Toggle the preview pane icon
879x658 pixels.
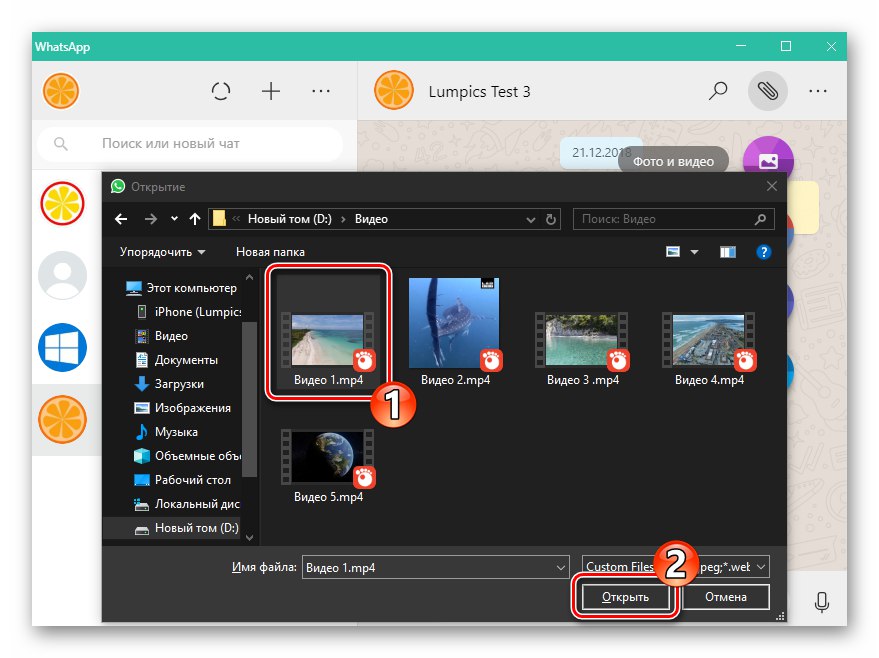click(x=728, y=252)
